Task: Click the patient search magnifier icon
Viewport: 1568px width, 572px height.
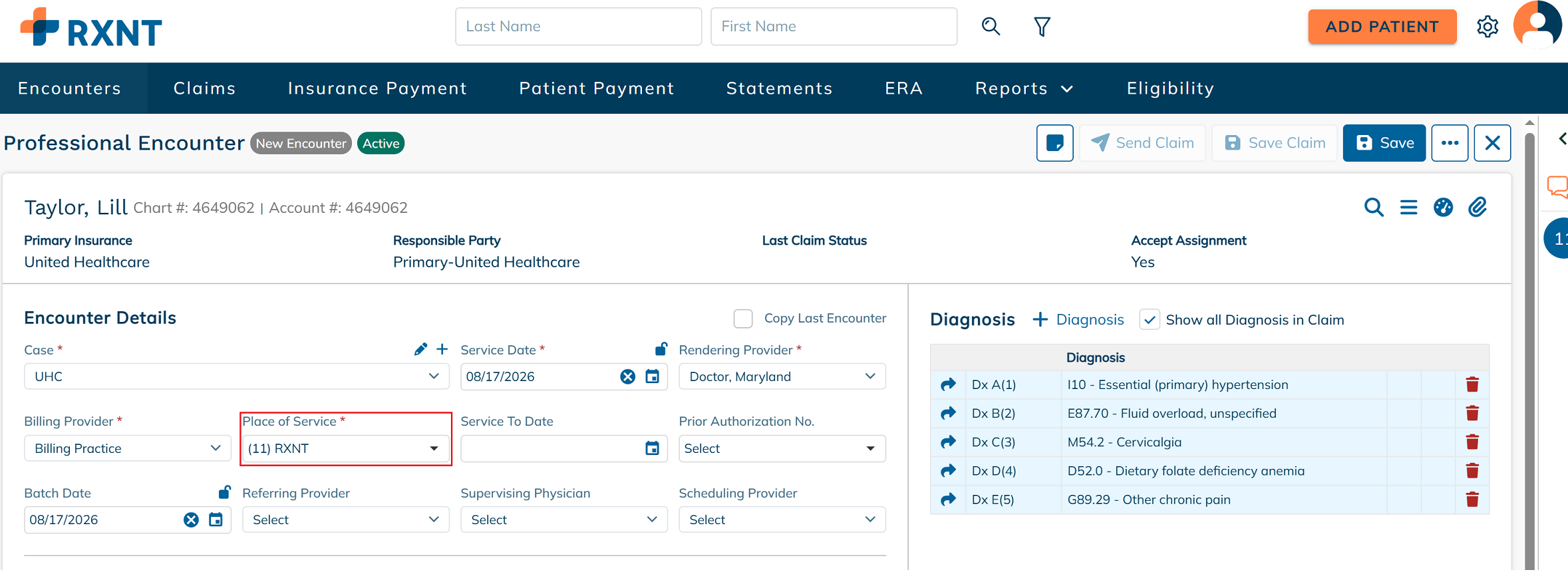Action: coord(1374,208)
